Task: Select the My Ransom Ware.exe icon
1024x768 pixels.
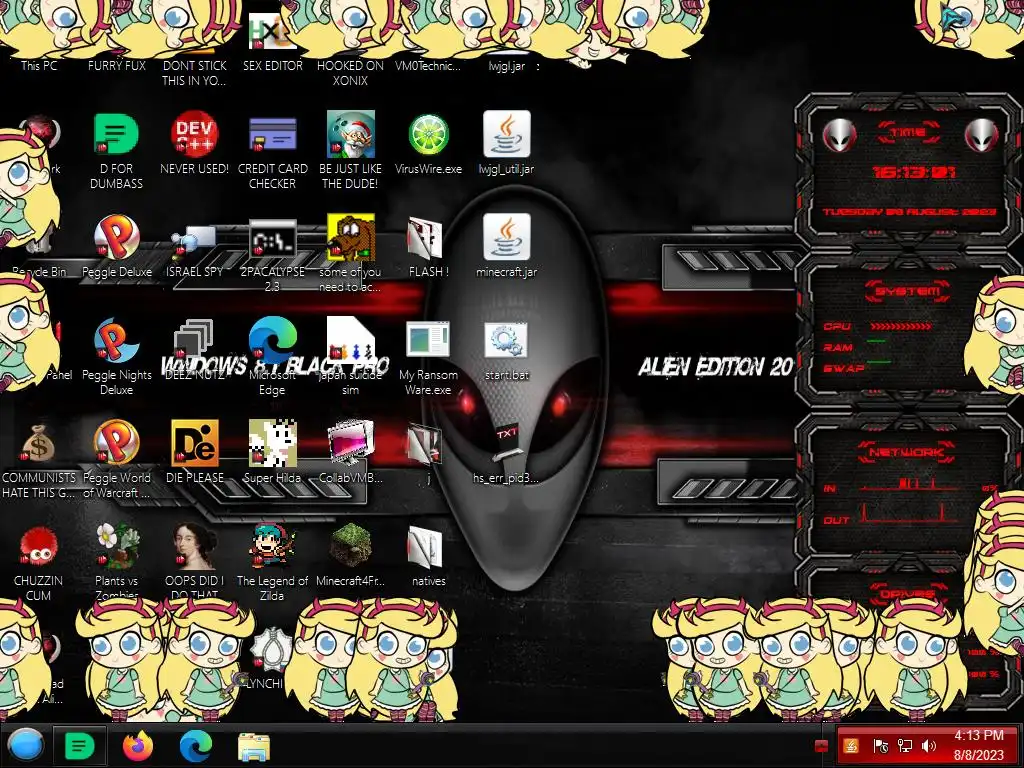Action: [428, 340]
